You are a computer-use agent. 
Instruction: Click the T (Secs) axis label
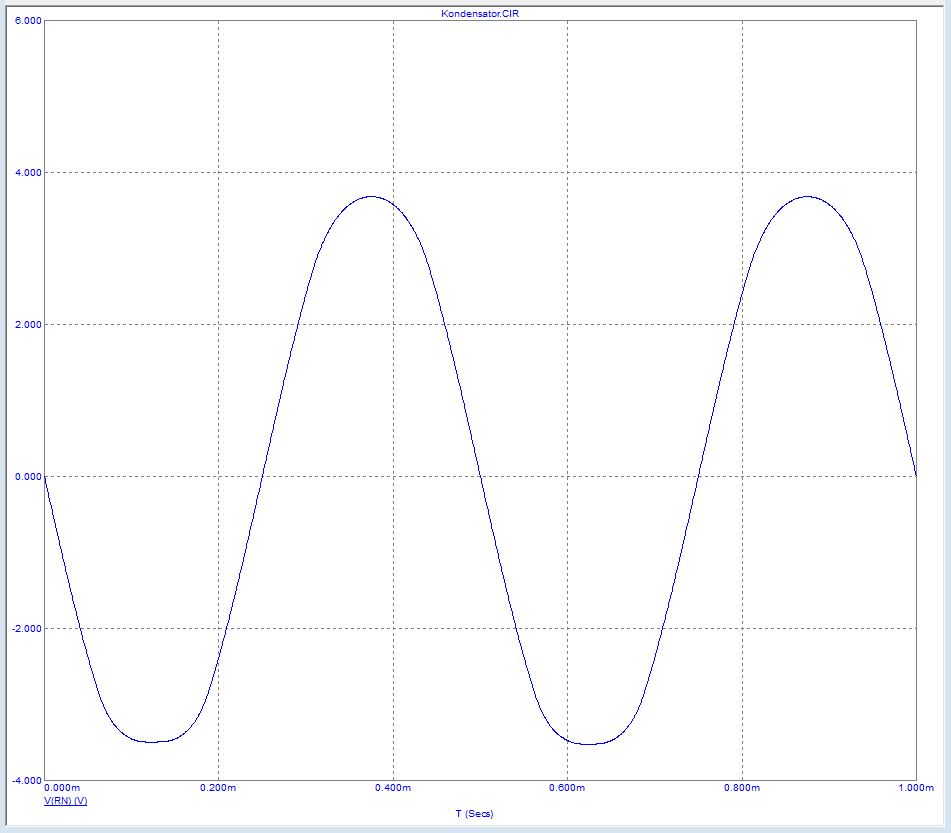[474, 814]
